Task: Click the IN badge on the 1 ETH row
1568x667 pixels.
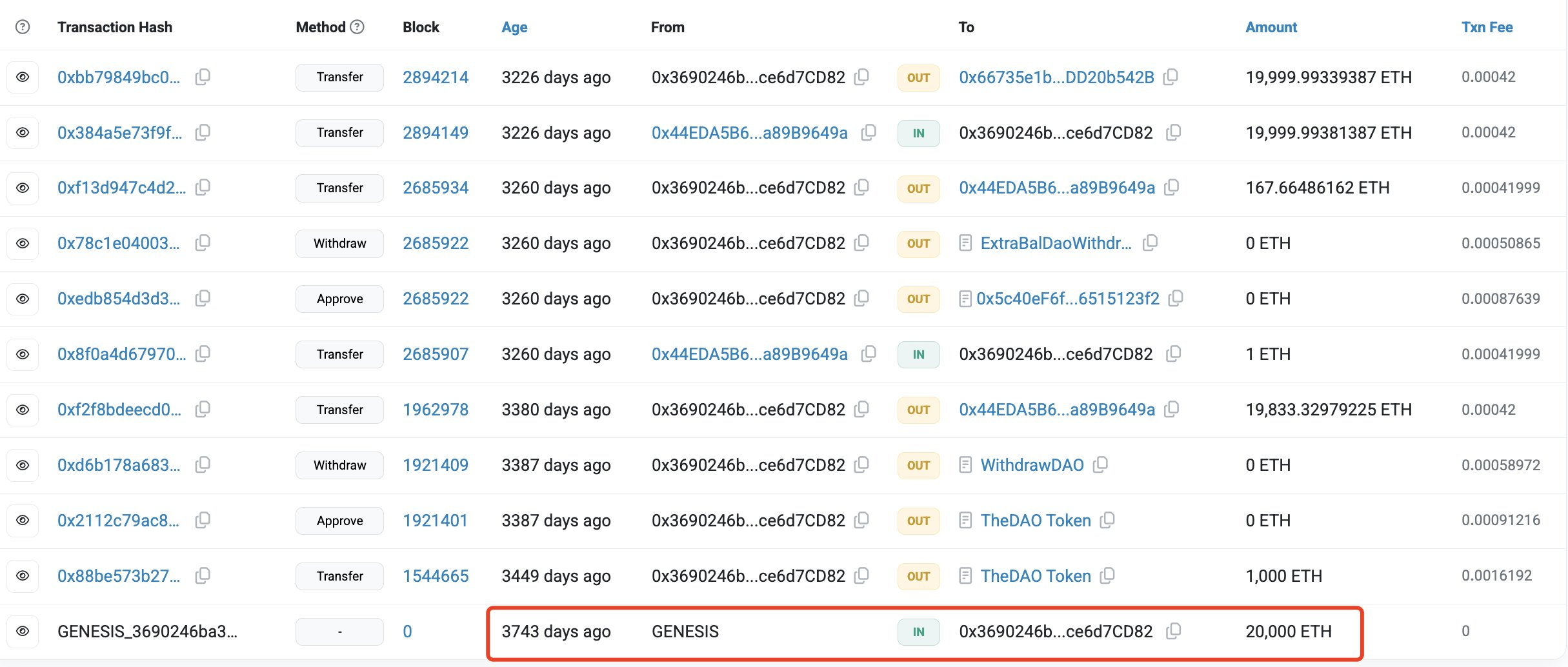Action: click(918, 354)
